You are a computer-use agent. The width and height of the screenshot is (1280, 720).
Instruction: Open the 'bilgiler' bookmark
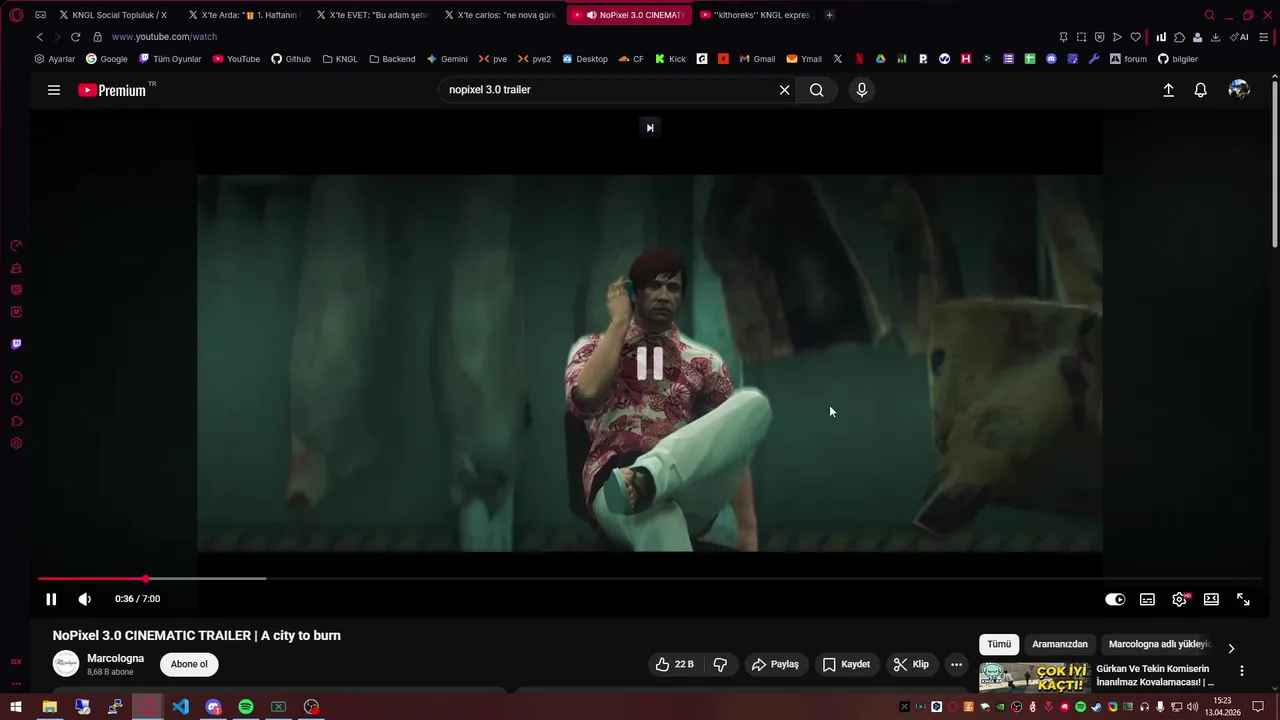point(1178,59)
